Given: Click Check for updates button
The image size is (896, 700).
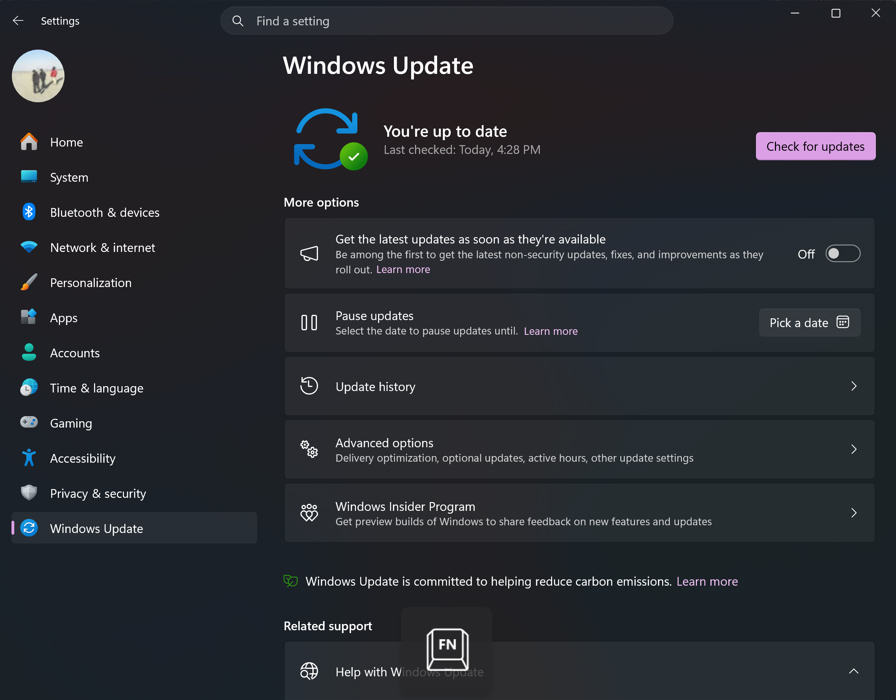Looking at the screenshot, I should coord(815,146).
